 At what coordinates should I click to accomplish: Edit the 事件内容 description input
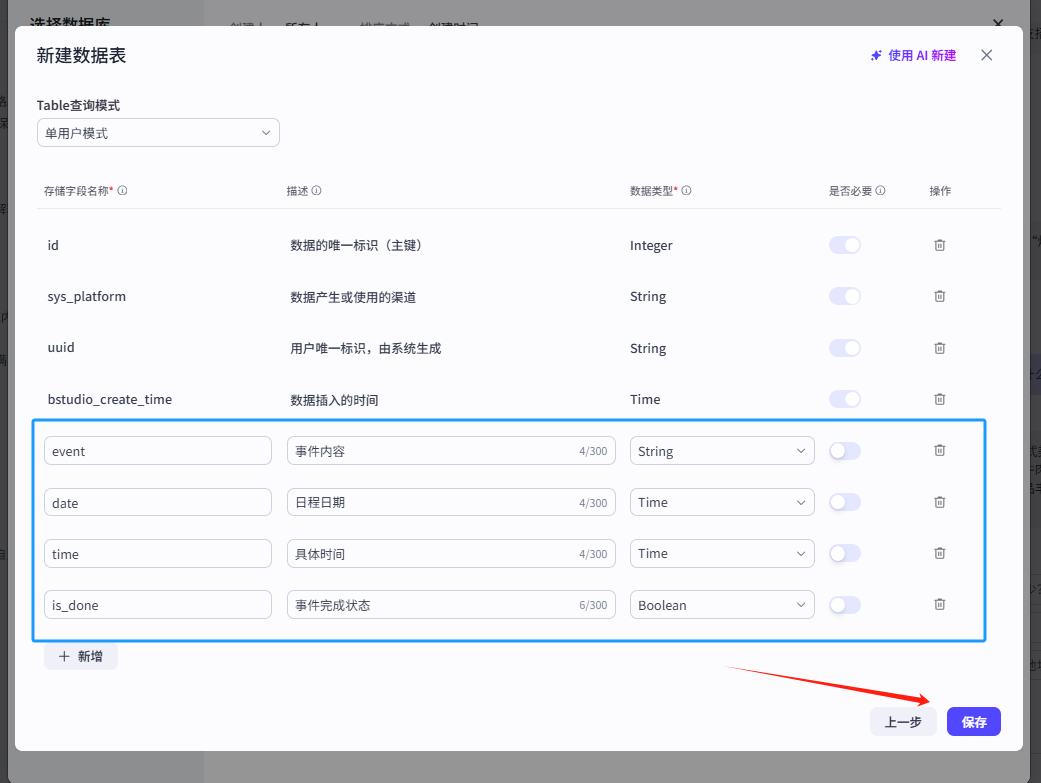[430, 451]
